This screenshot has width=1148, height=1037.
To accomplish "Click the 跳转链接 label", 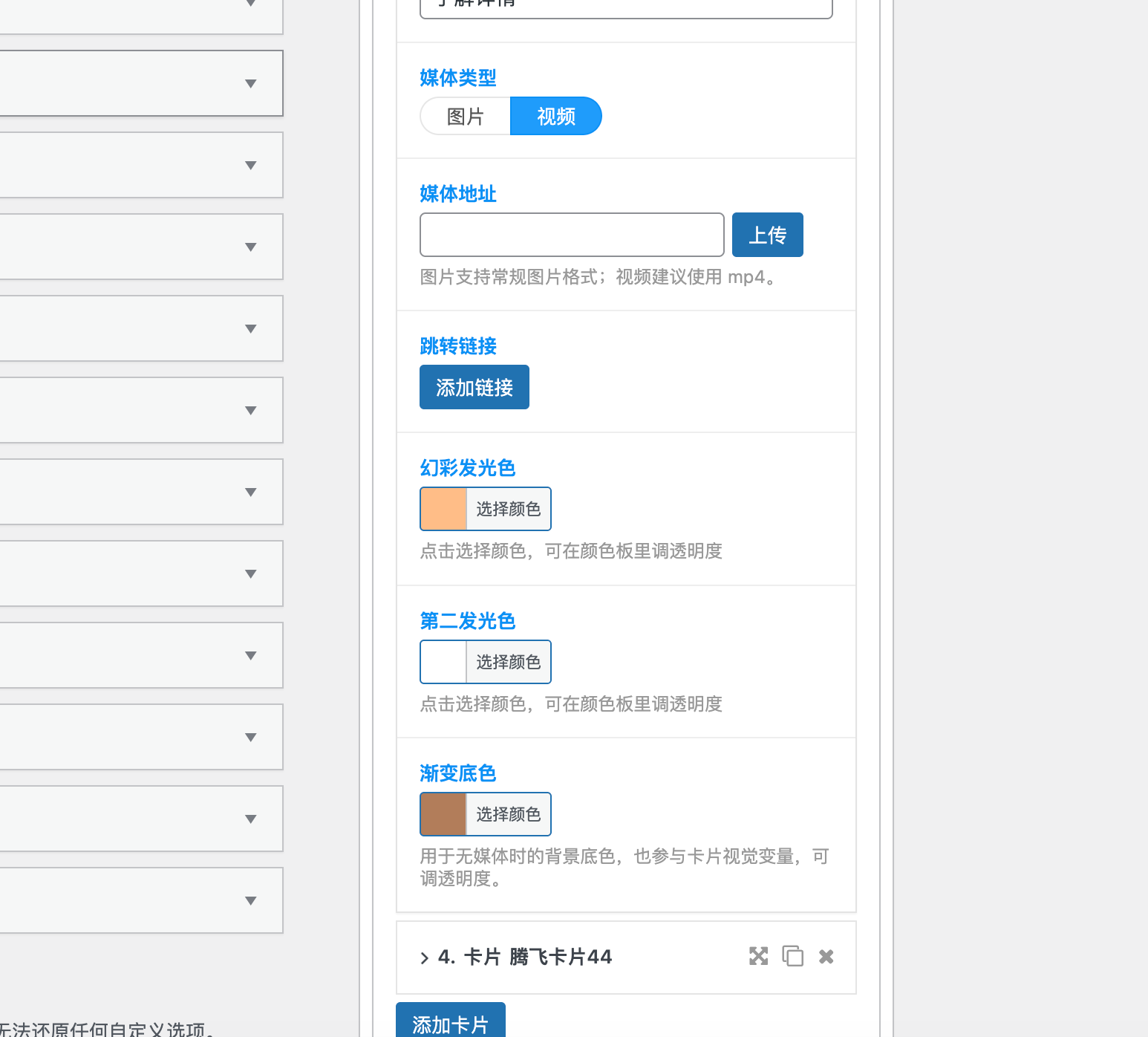I will [x=458, y=345].
